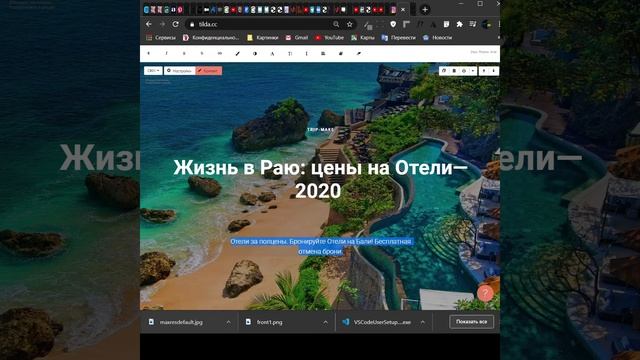Image resolution: width=640 pixels, height=360 pixels.
Task: Open the Конфиденциально bookmark
Action: tap(211, 38)
